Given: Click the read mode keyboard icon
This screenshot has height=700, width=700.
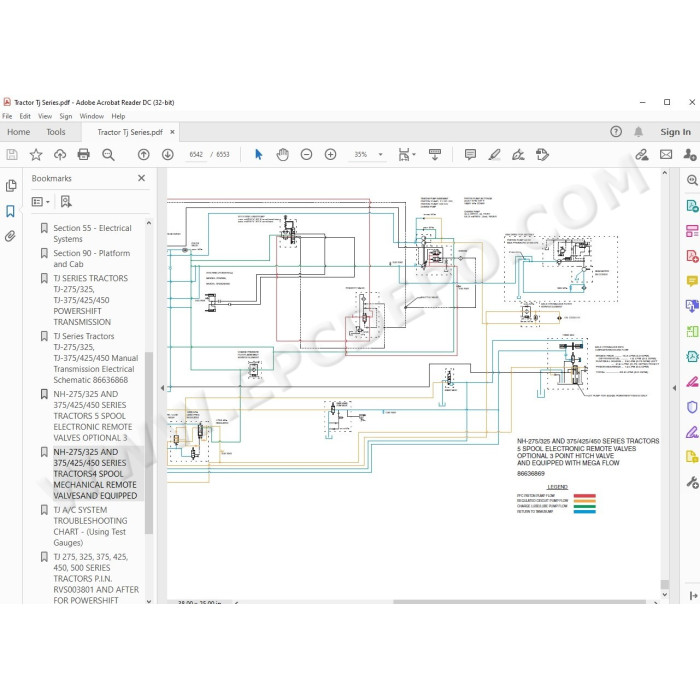Looking at the screenshot, I should point(435,154).
